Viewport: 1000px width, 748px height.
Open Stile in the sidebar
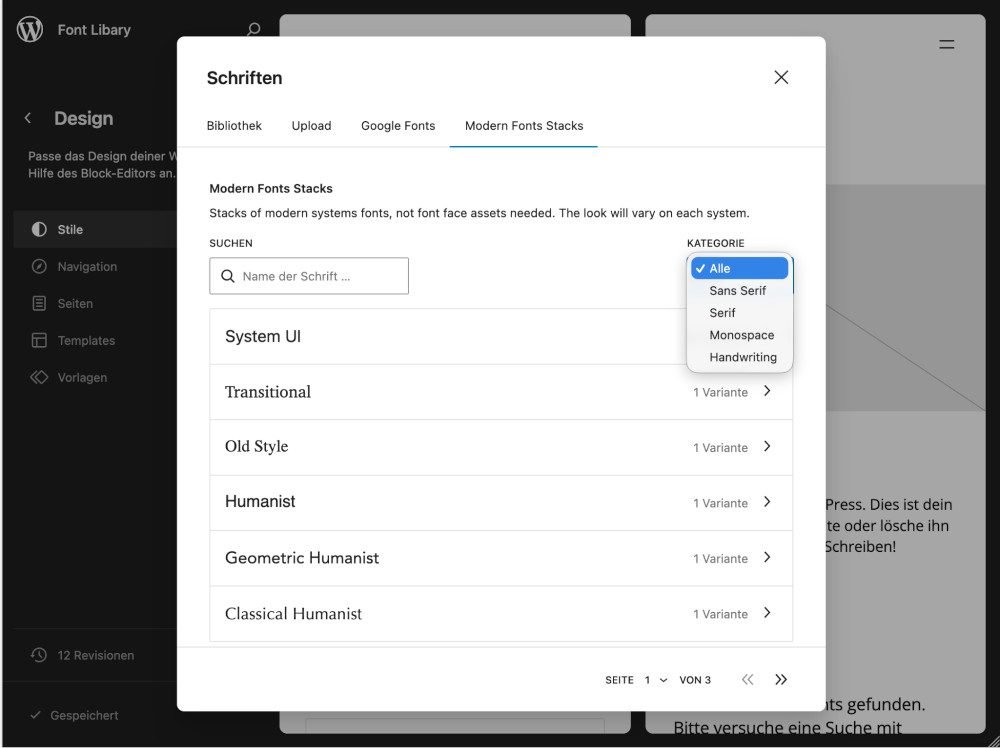pyautogui.click(x=70, y=229)
